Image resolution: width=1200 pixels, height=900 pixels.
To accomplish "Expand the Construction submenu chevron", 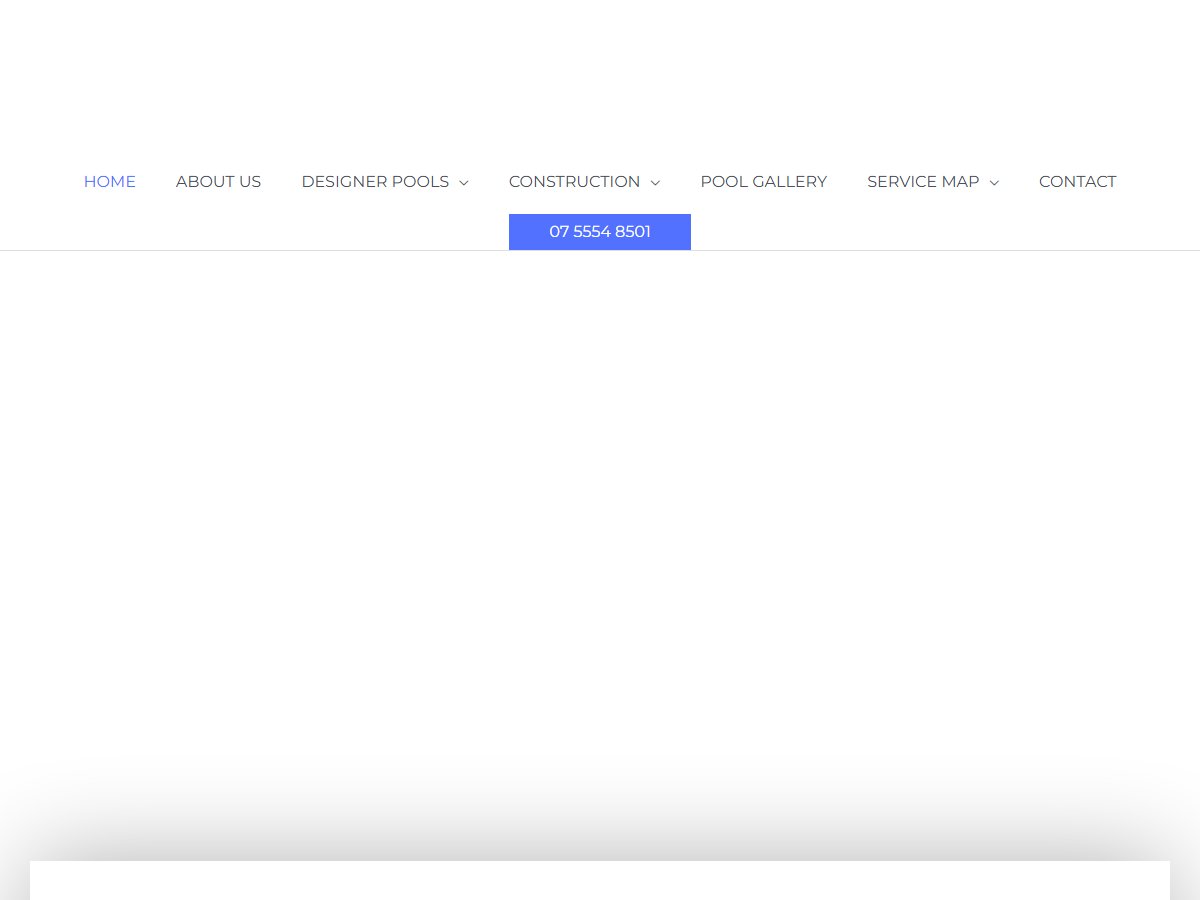I will point(655,183).
